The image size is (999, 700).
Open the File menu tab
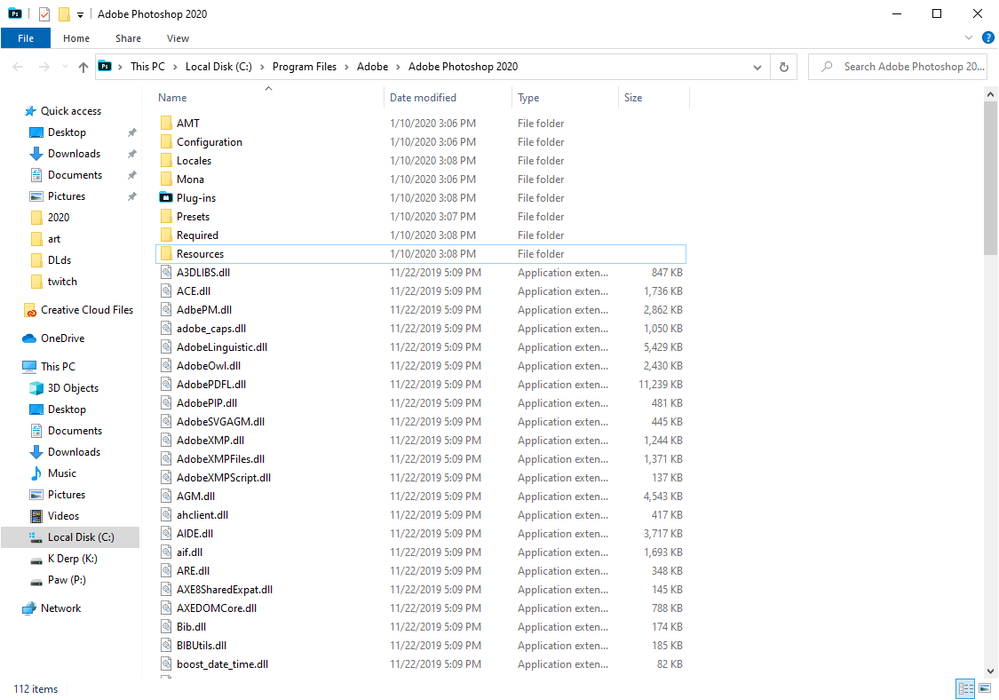tap(25, 38)
